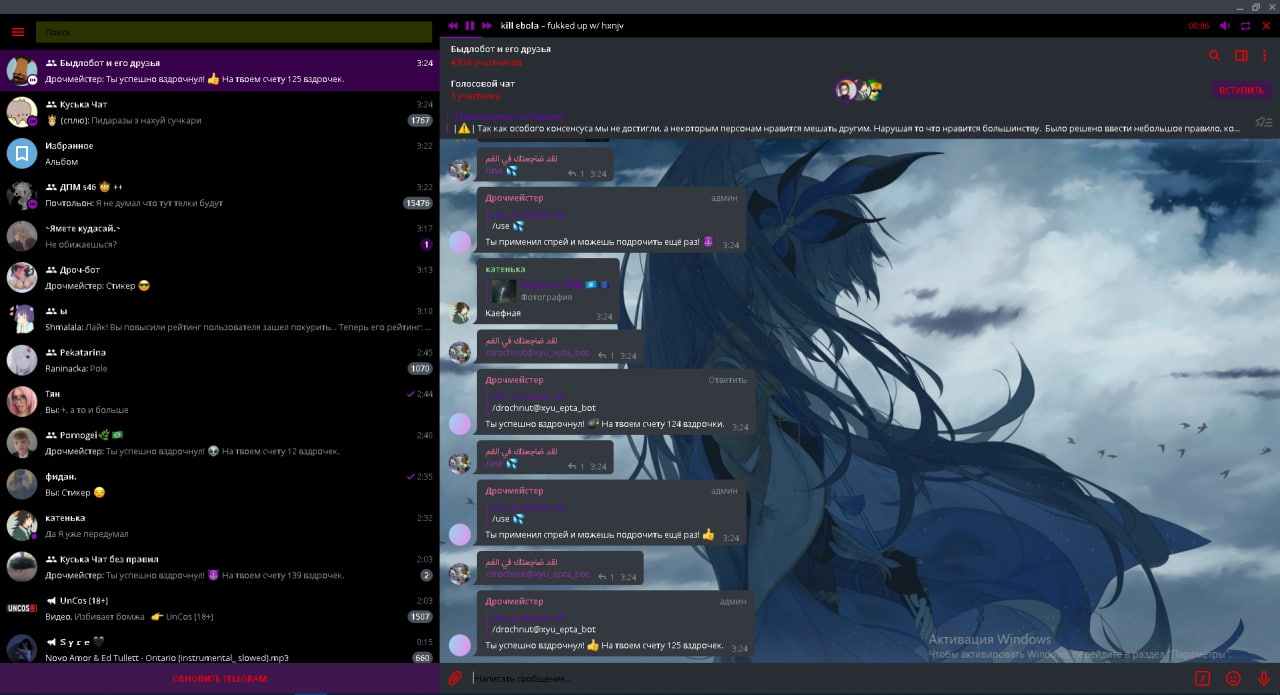Open the Pornogei group chat

(x=219, y=443)
